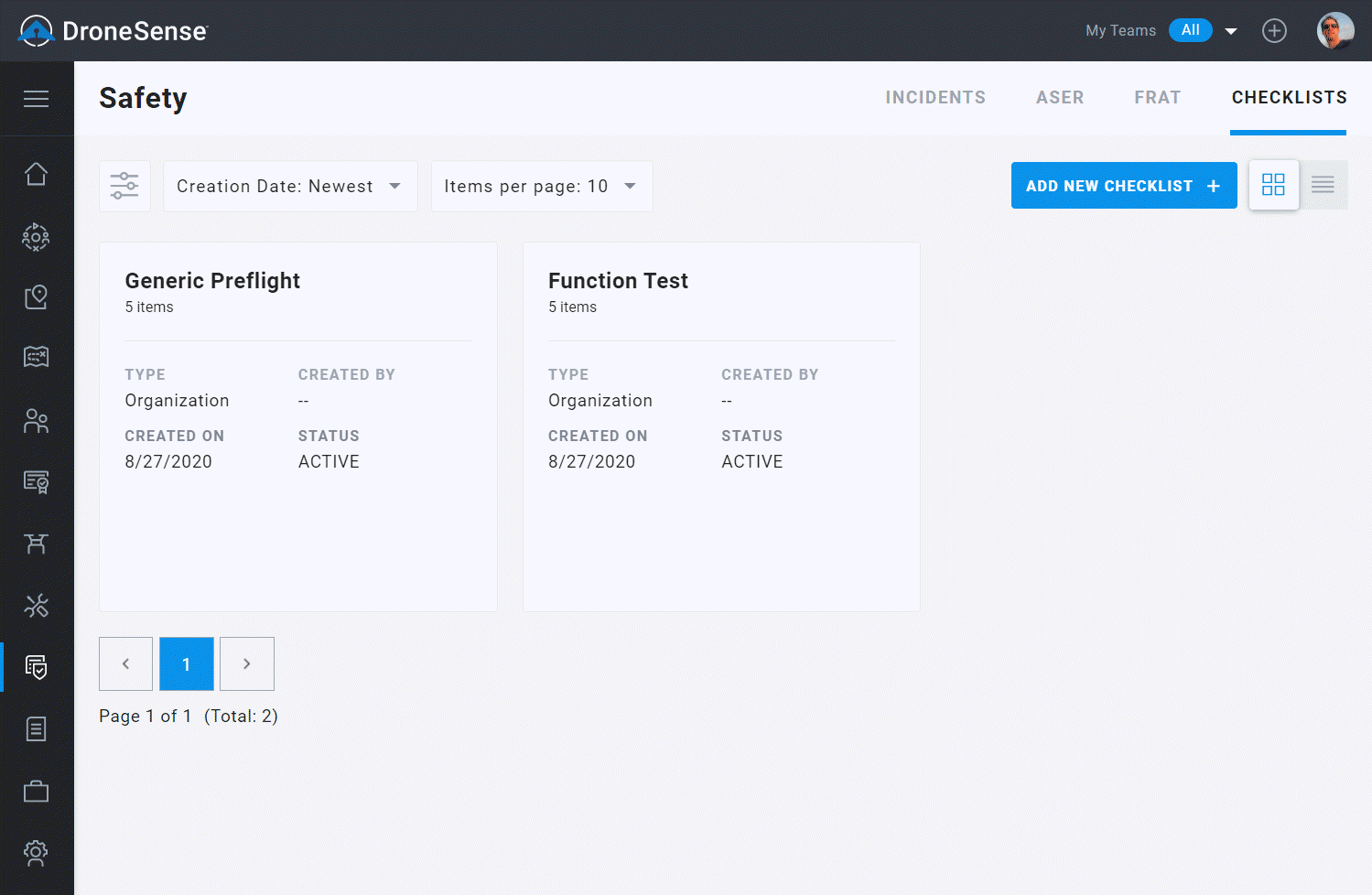Open the hamburger menu in sidebar
The width and height of the screenshot is (1372, 895).
37,99
